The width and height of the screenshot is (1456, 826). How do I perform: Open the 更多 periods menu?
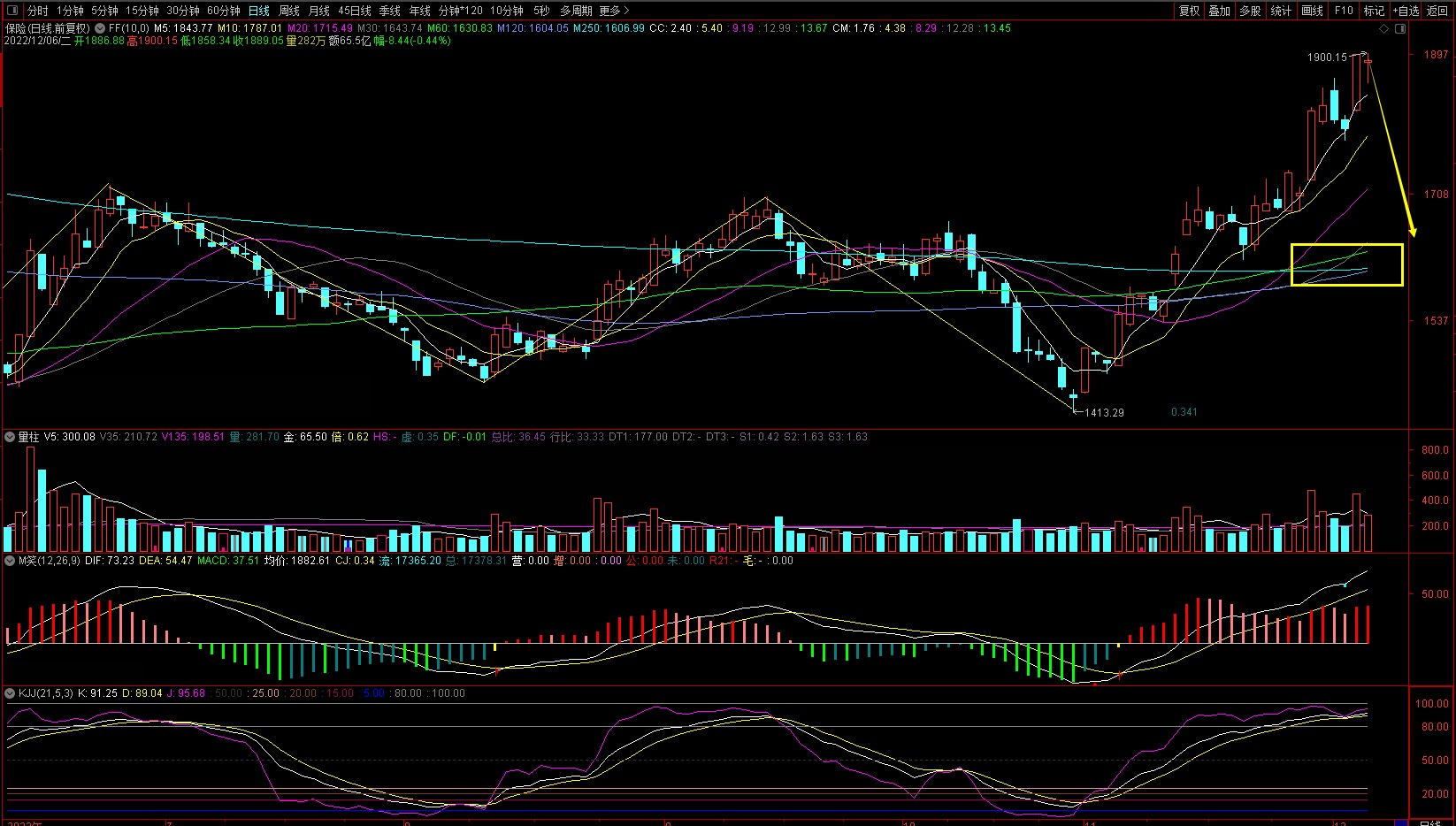tap(614, 11)
